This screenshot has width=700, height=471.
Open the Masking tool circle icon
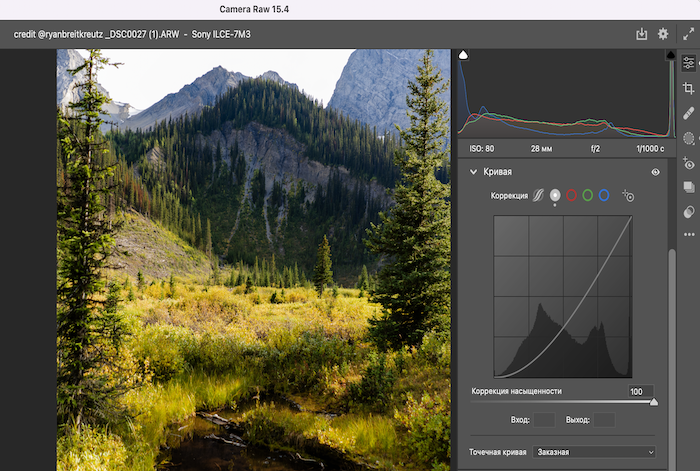tap(689, 138)
